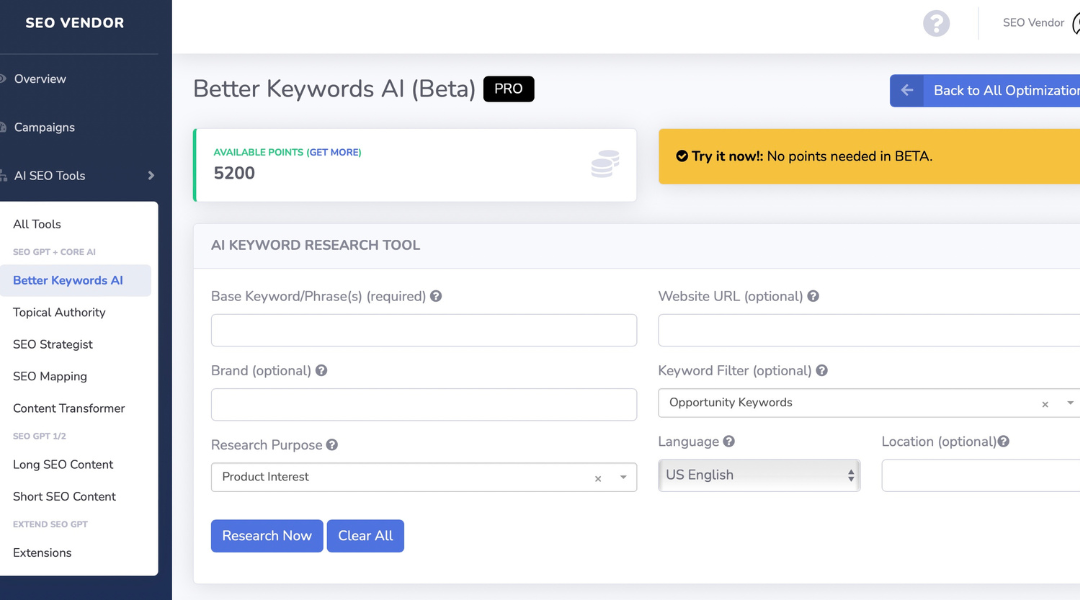Click the PRO badge next to title
The height and width of the screenshot is (600, 1080).
[509, 89]
